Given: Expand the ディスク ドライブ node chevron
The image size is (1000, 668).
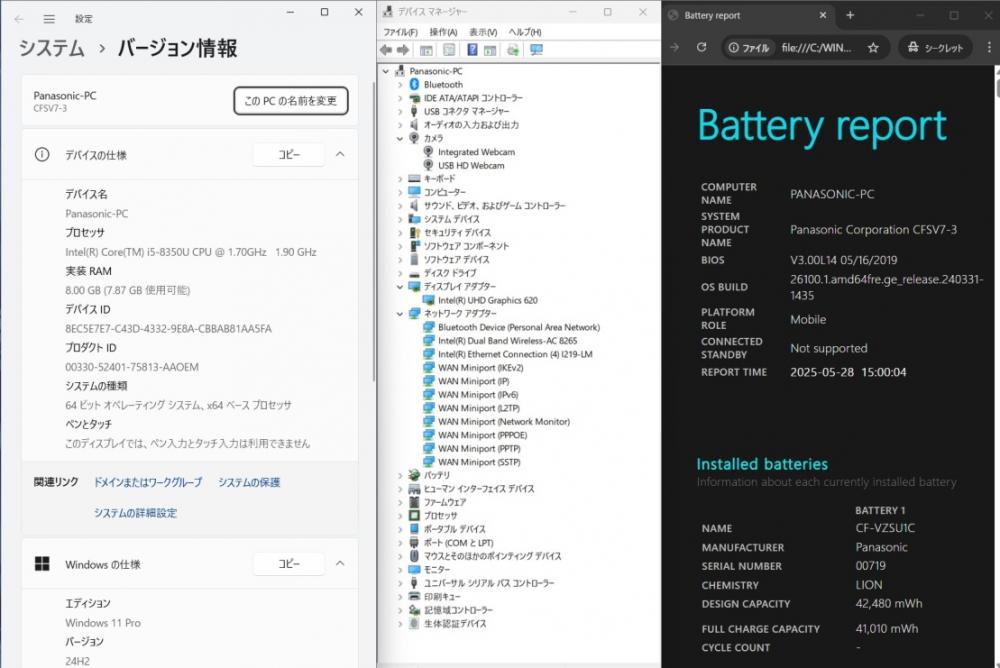Looking at the screenshot, I should click(x=400, y=273).
